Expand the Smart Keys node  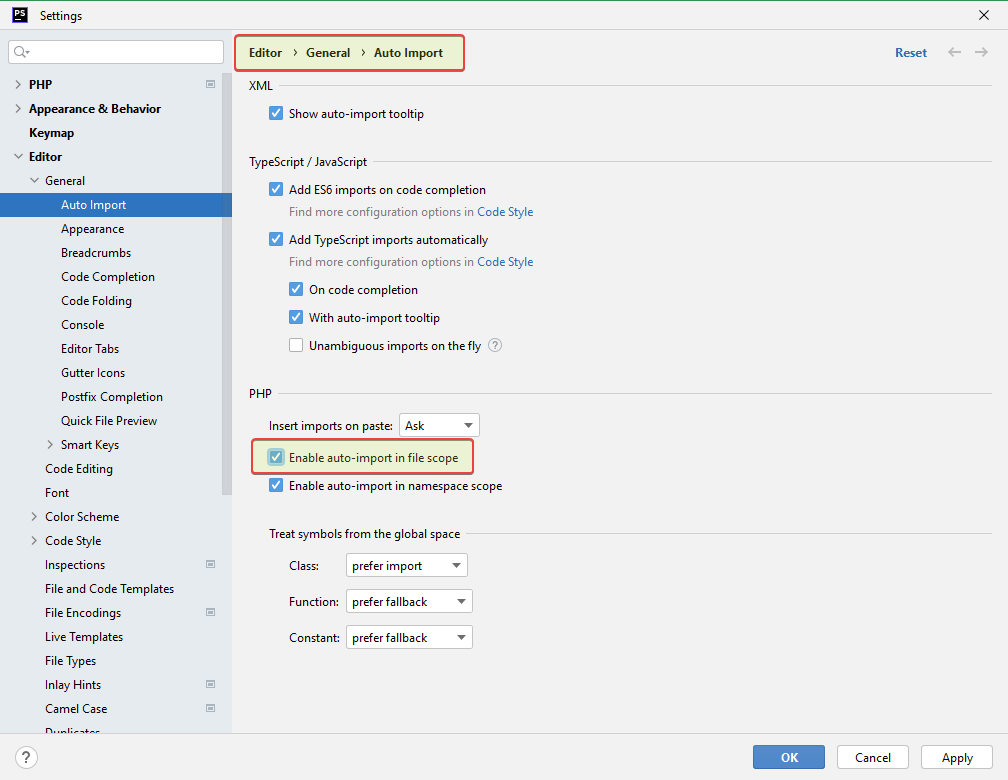point(50,444)
